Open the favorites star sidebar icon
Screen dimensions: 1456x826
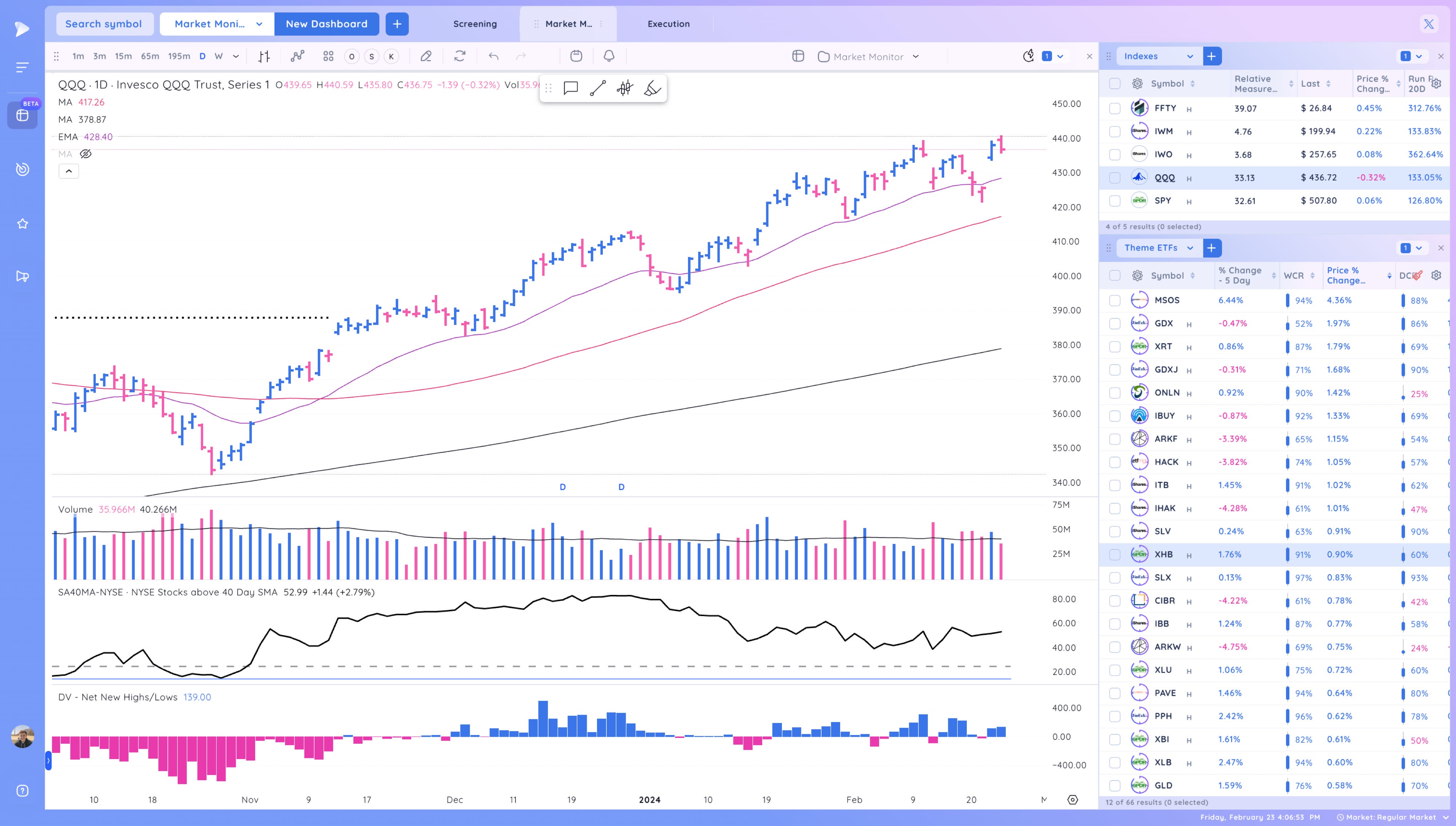pyautogui.click(x=22, y=223)
